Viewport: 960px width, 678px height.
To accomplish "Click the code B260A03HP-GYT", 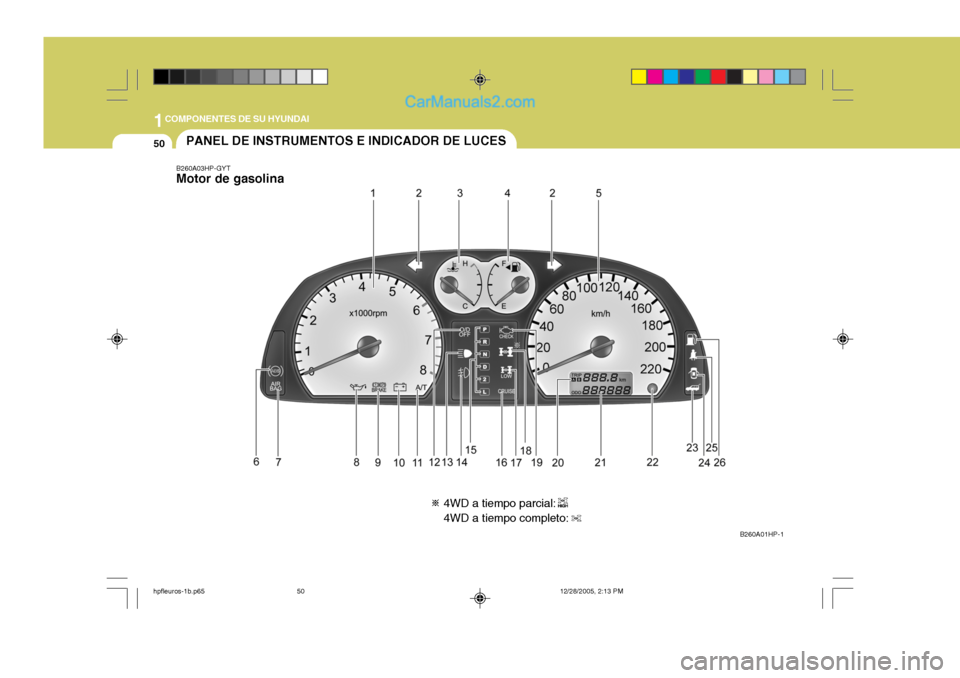I will (203, 168).
